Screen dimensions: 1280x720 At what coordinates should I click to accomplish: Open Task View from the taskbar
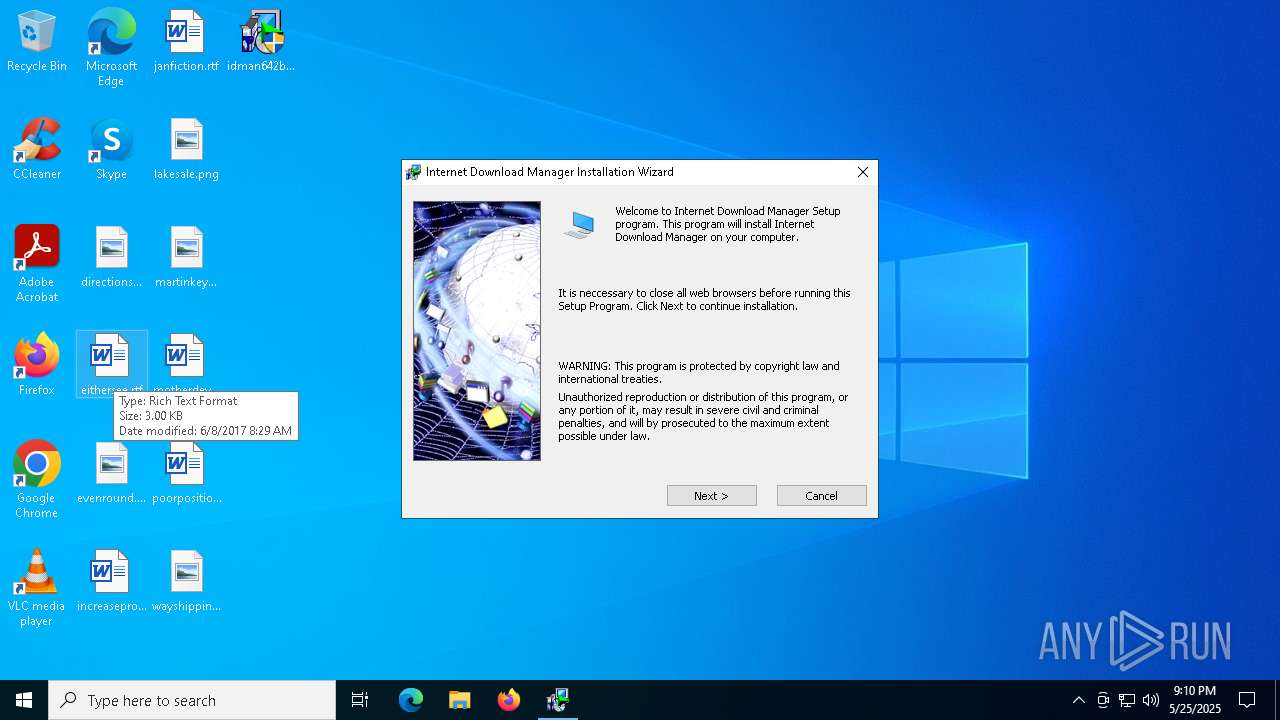pos(360,700)
